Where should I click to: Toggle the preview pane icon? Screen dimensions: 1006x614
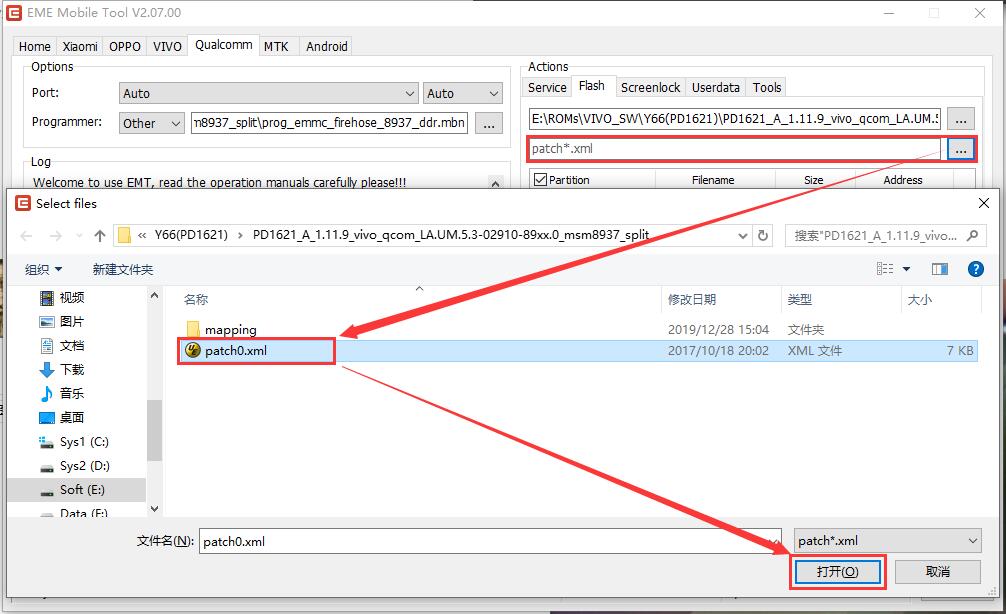coord(940,269)
